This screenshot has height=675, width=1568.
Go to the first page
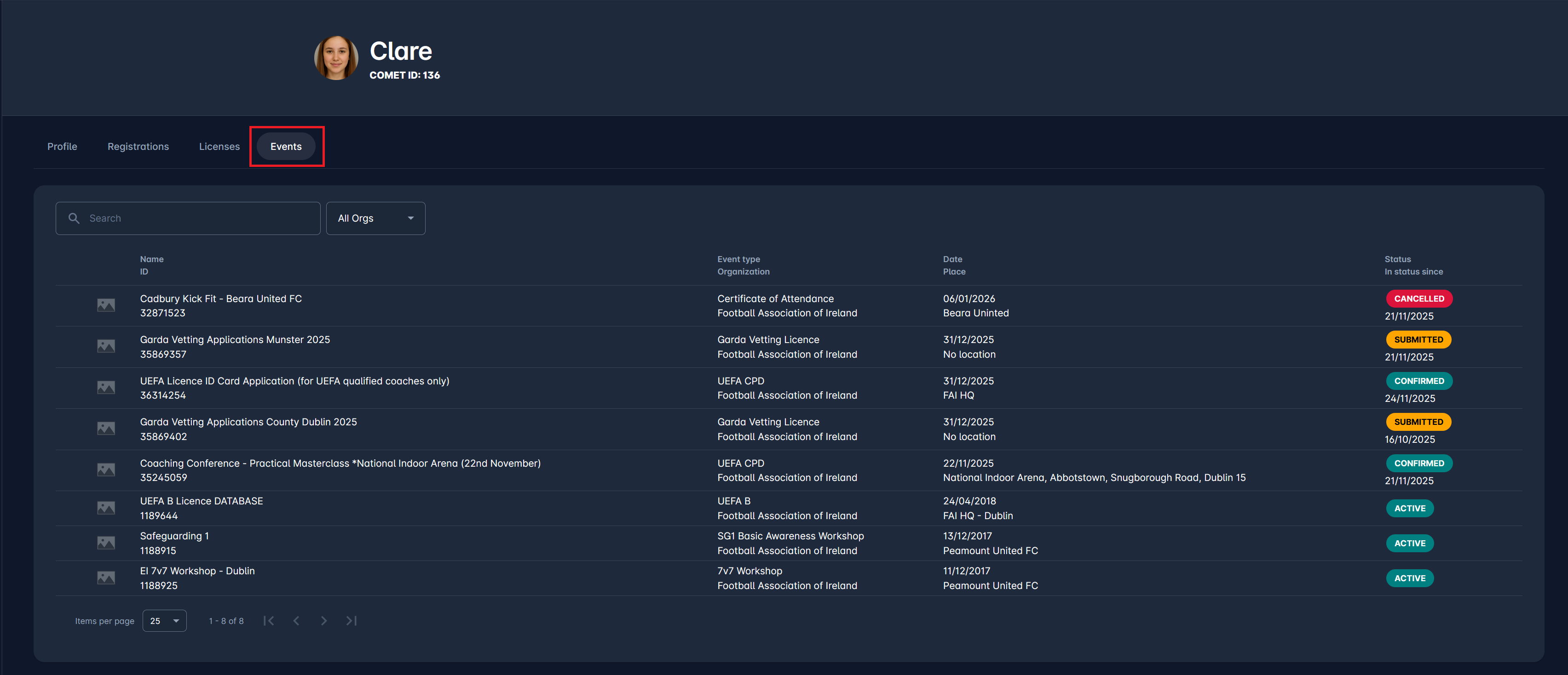[x=268, y=621]
